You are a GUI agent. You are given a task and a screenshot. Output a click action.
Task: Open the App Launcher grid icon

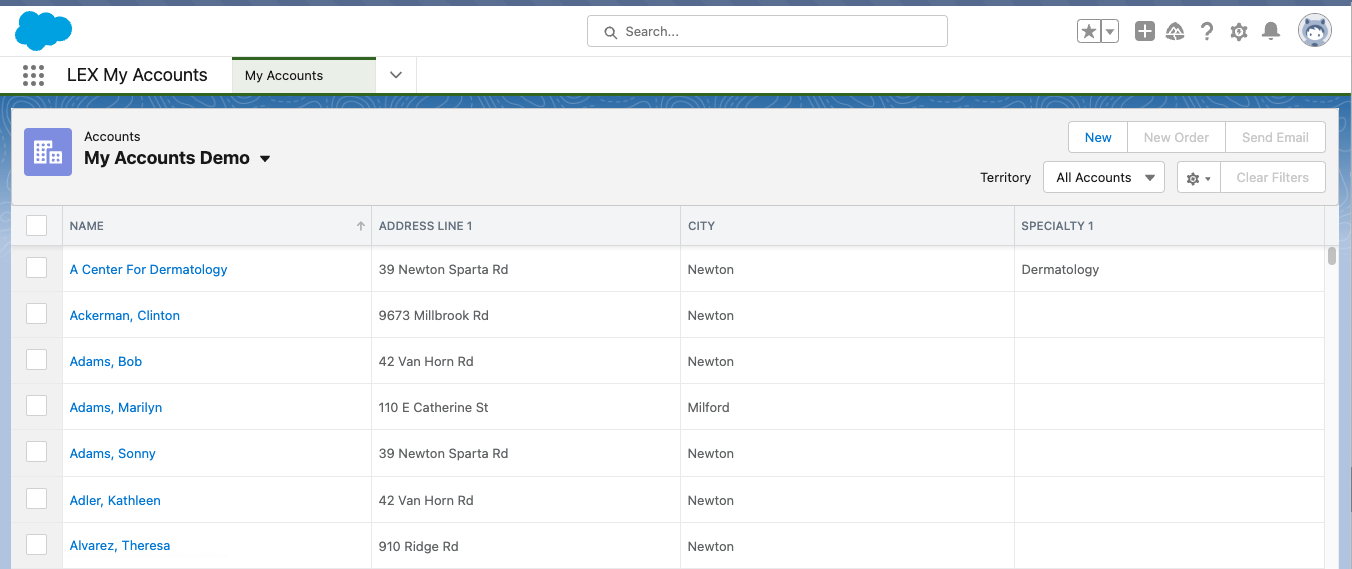33,75
